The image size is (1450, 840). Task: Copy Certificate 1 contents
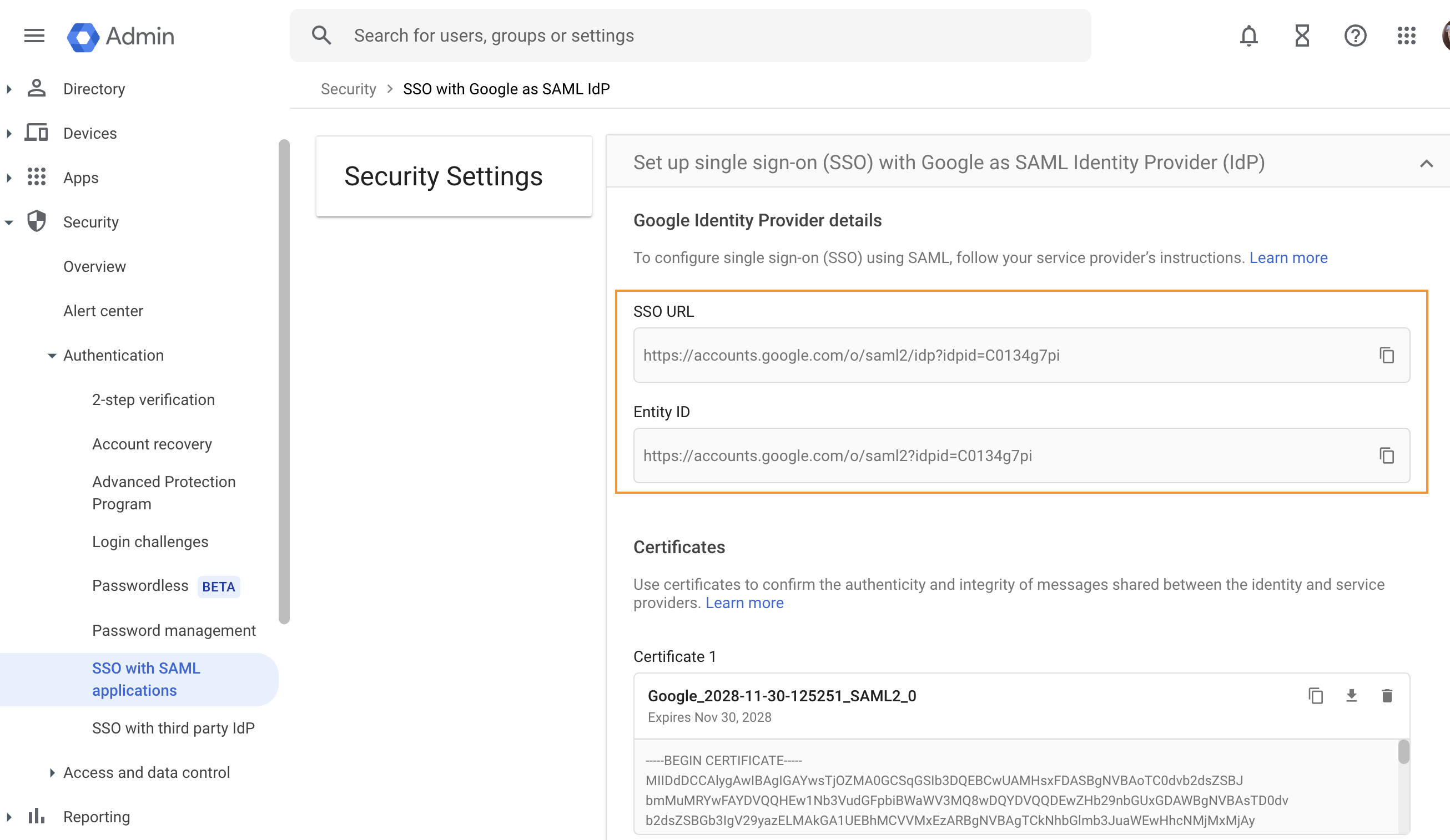1315,696
